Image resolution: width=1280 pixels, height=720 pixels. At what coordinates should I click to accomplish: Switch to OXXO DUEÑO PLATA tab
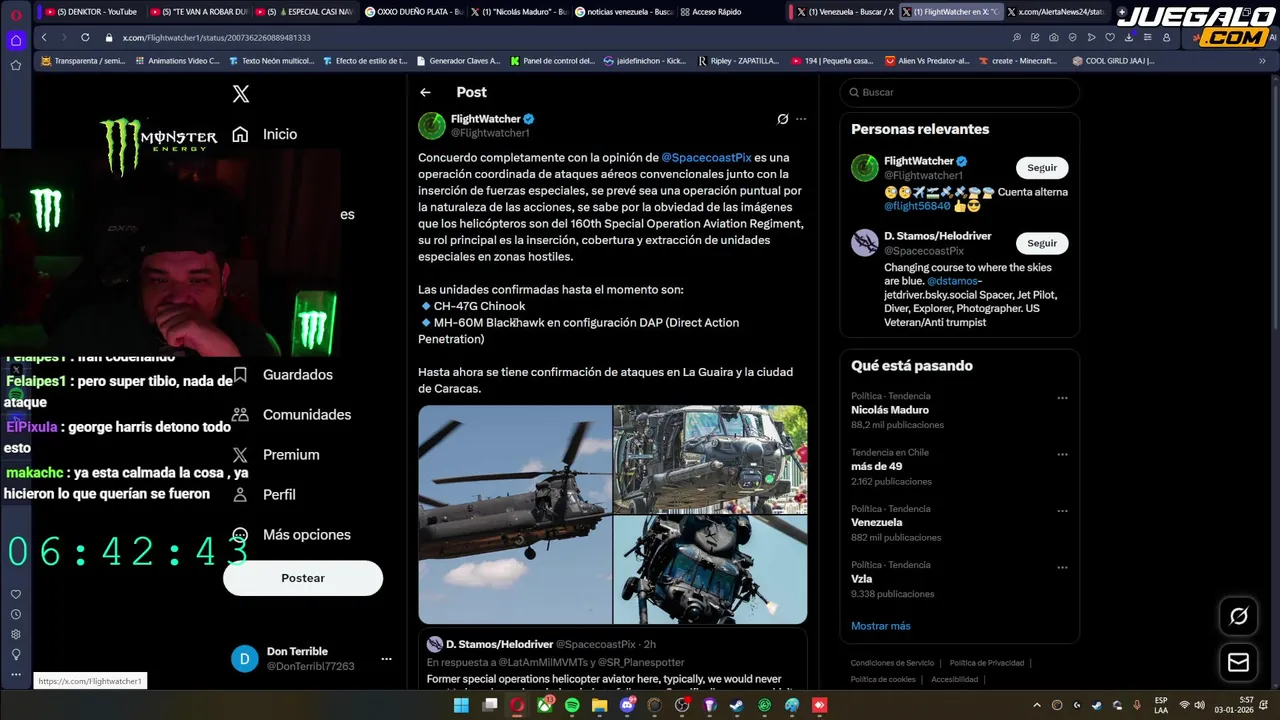(x=415, y=12)
